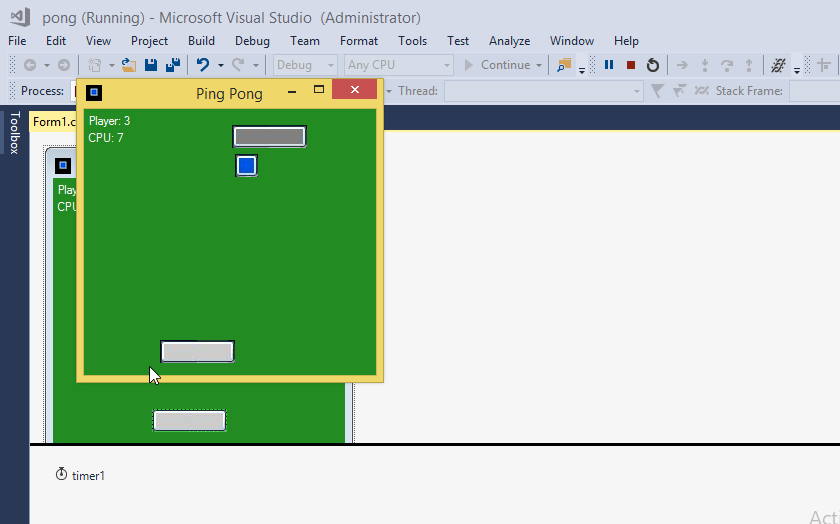The height and width of the screenshot is (524, 840).
Task: Click the New Project toolbar icon
Action: pos(95,65)
